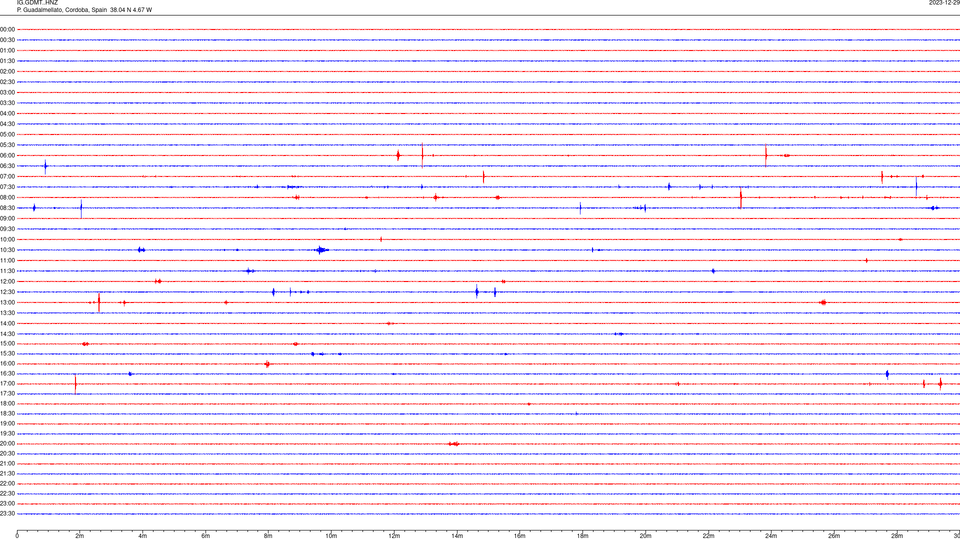Click the 12:00 row time label
Viewport: 960px width, 540px height.
(7, 282)
